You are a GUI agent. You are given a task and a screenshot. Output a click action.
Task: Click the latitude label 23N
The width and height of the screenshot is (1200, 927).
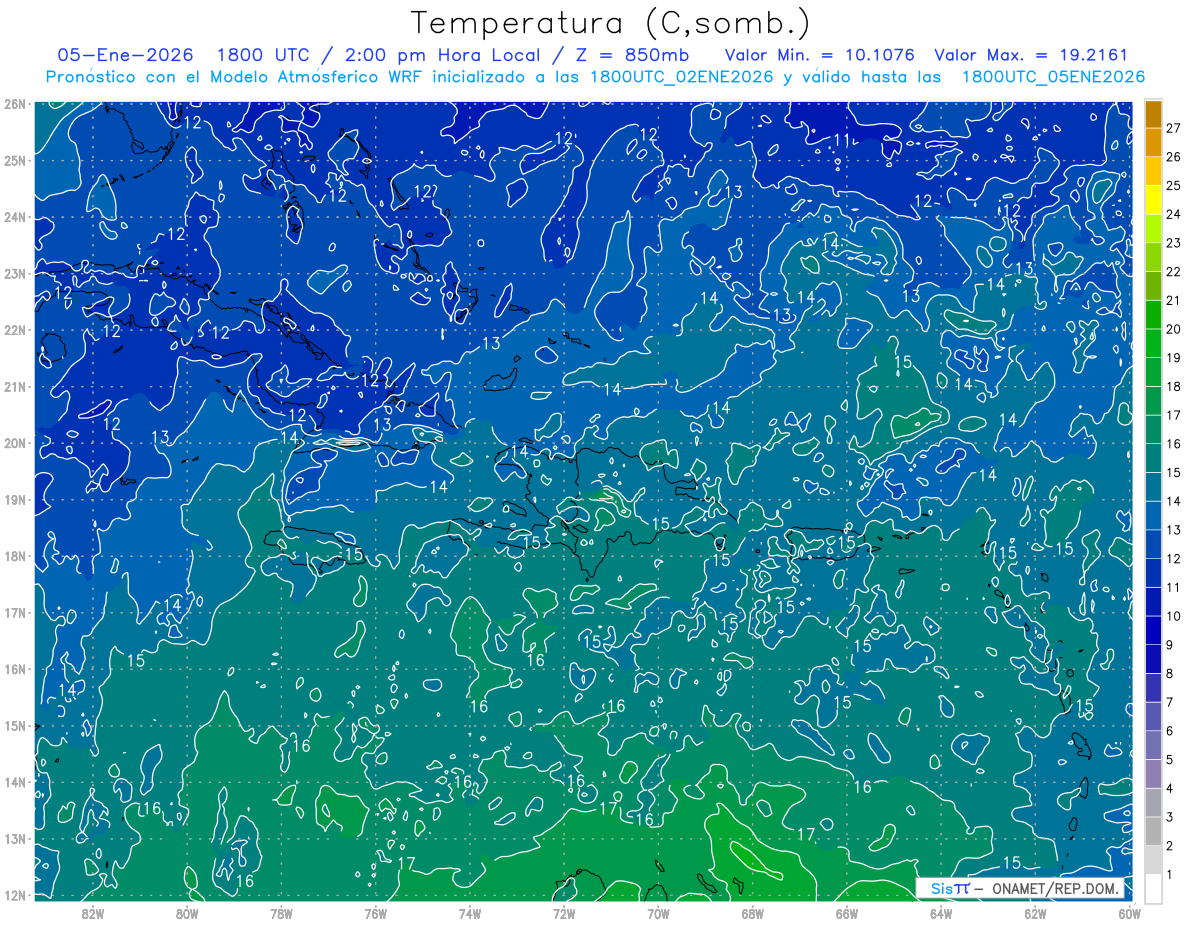click(14, 274)
